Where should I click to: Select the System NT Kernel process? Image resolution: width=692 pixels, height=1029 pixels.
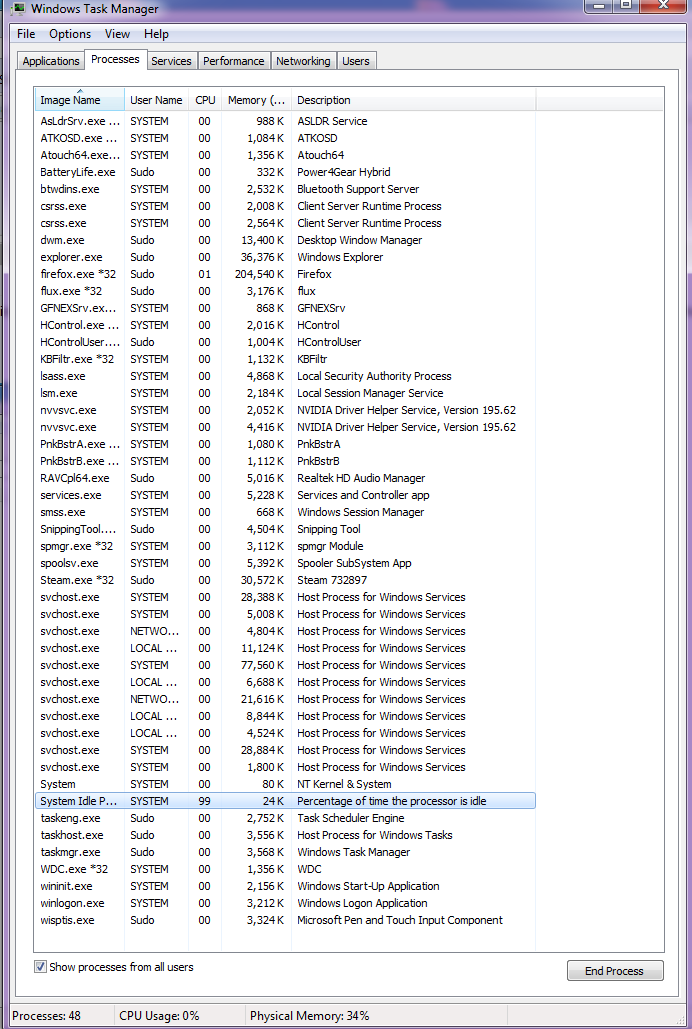point(285,784)
